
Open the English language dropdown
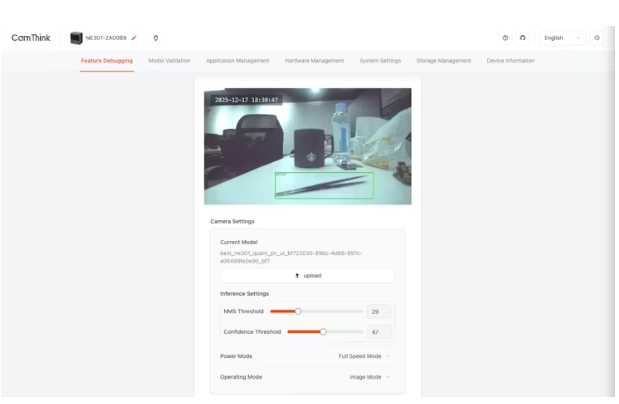[562, 38]
